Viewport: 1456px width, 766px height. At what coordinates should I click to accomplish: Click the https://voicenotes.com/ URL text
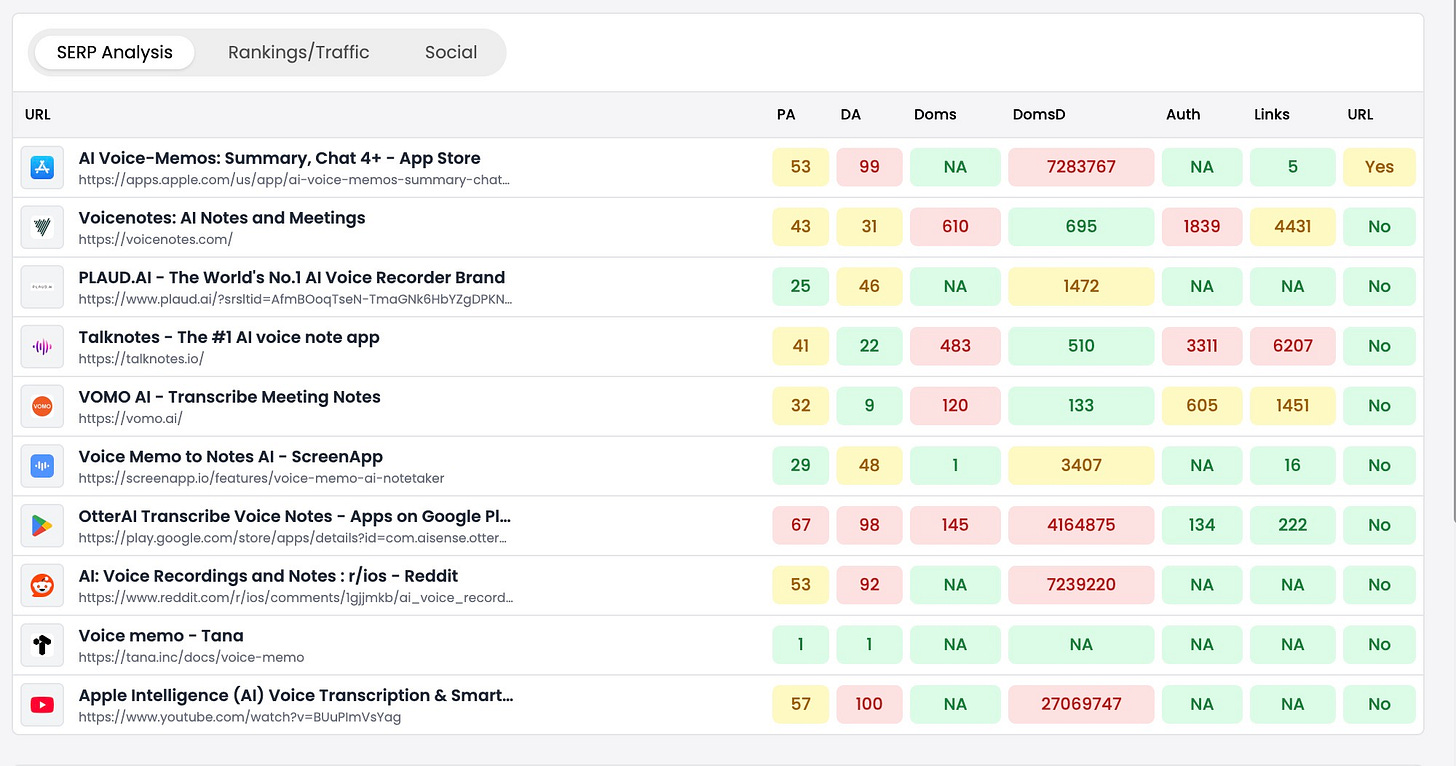(155, 240)
